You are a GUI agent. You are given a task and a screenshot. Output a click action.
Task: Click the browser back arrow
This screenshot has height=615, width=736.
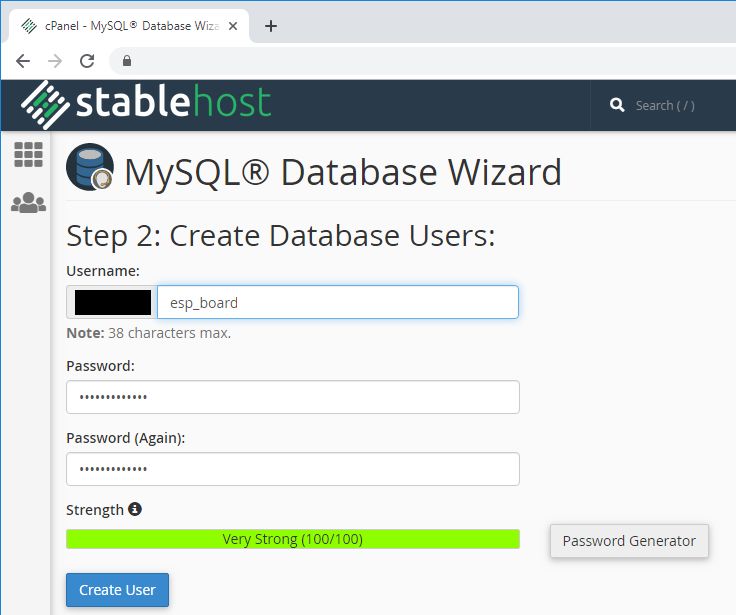23,61
